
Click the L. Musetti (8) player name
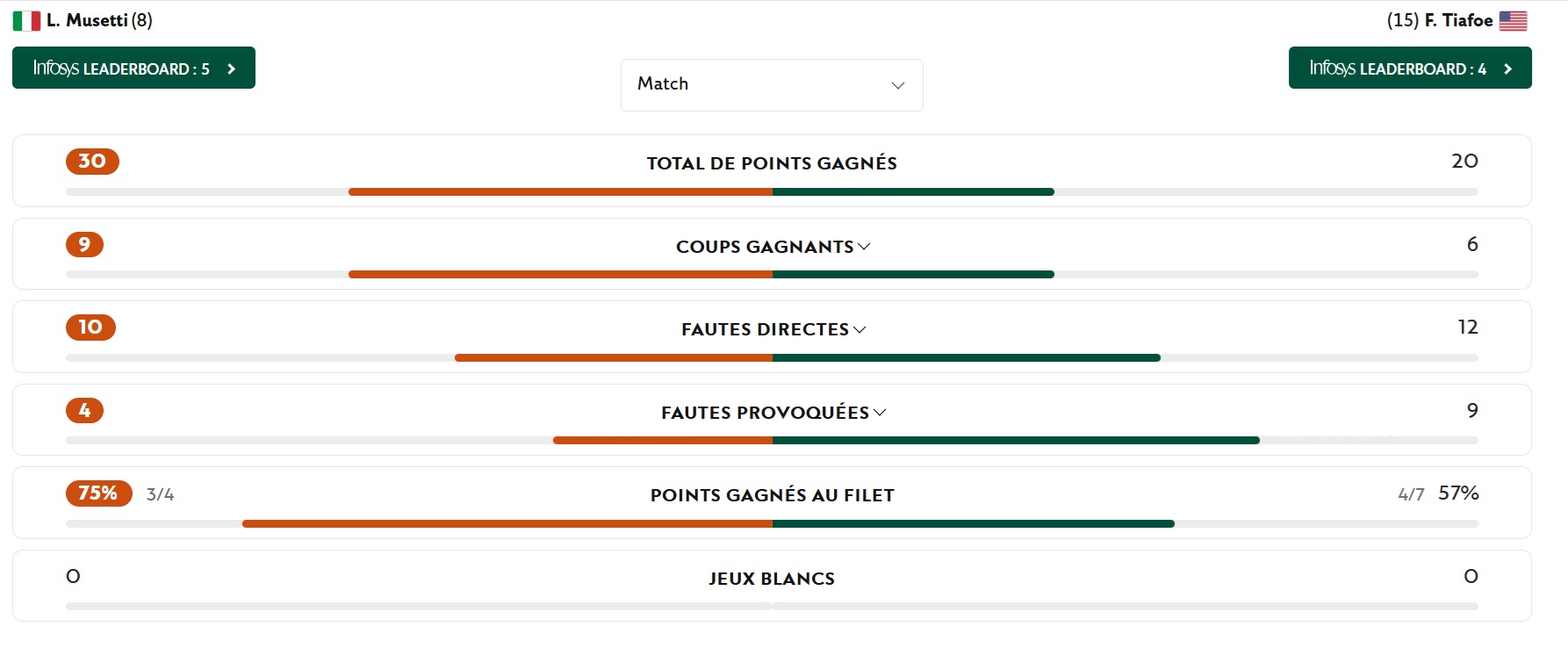point(99,20)
